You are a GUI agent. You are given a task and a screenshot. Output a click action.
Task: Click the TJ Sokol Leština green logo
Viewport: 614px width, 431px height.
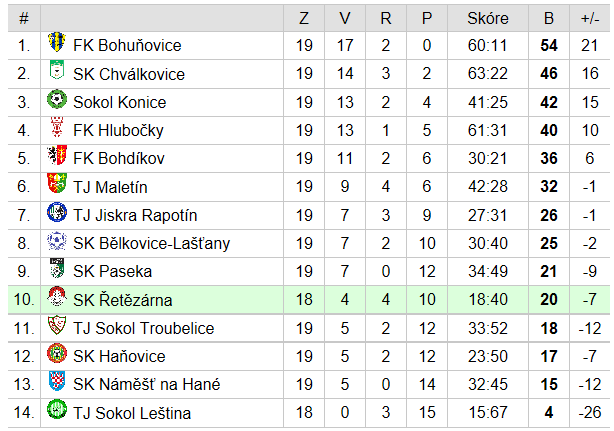coord(57,409)
